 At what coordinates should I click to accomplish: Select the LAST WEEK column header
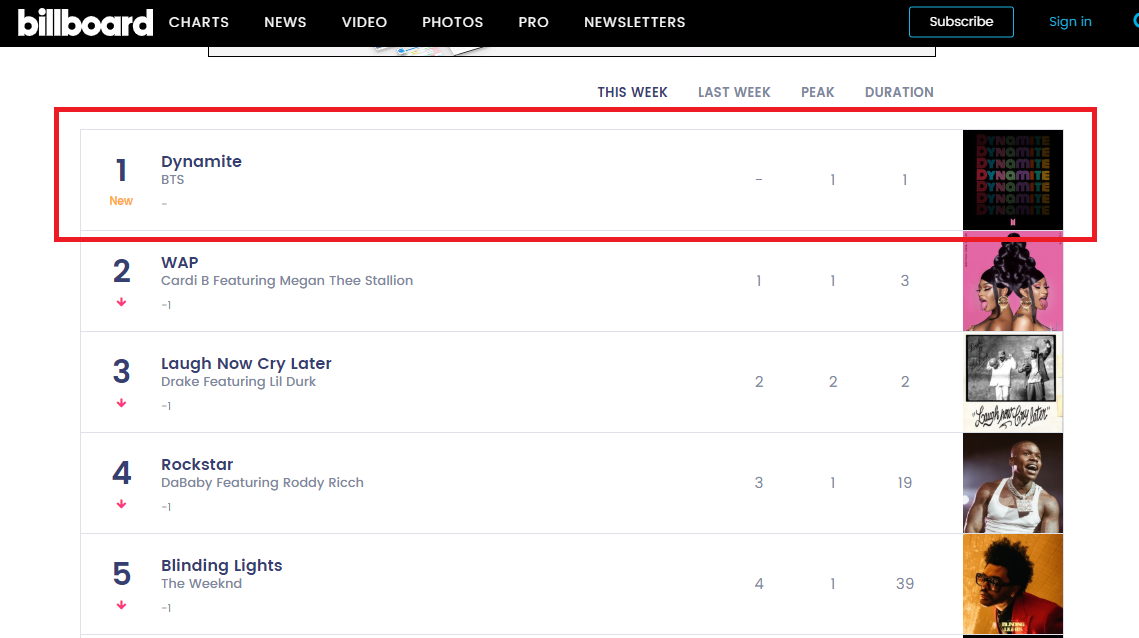tap(734, 92)
